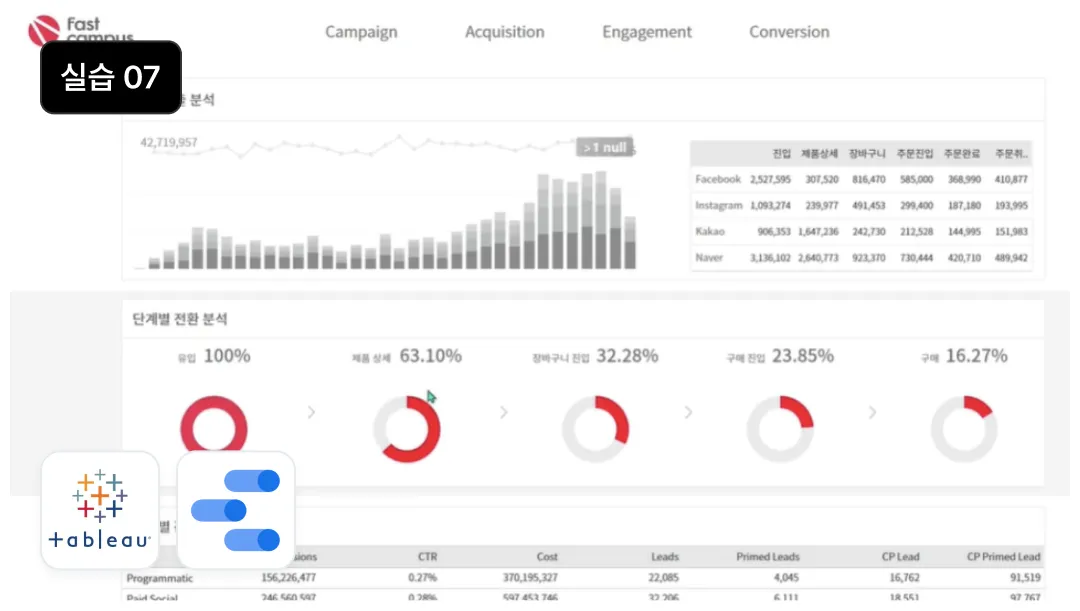
Task: Click chevron between 63.10% and 32.28% donuts
Action: tap(503, 412)
